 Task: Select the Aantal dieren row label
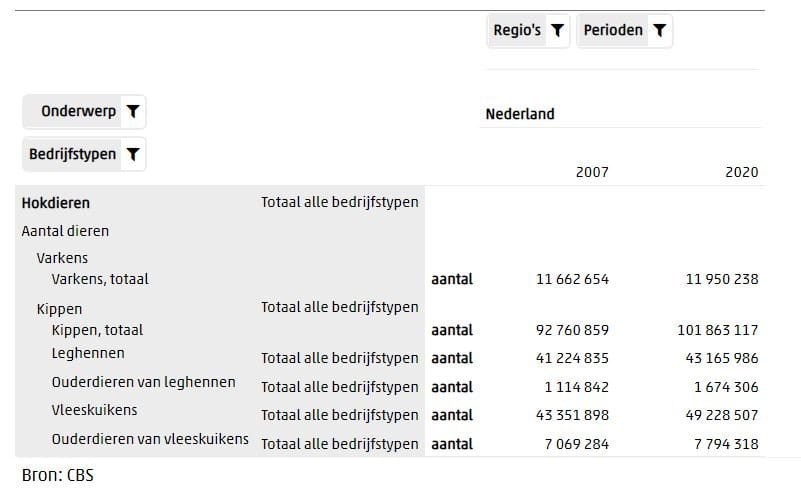click(x=65, y=231)
